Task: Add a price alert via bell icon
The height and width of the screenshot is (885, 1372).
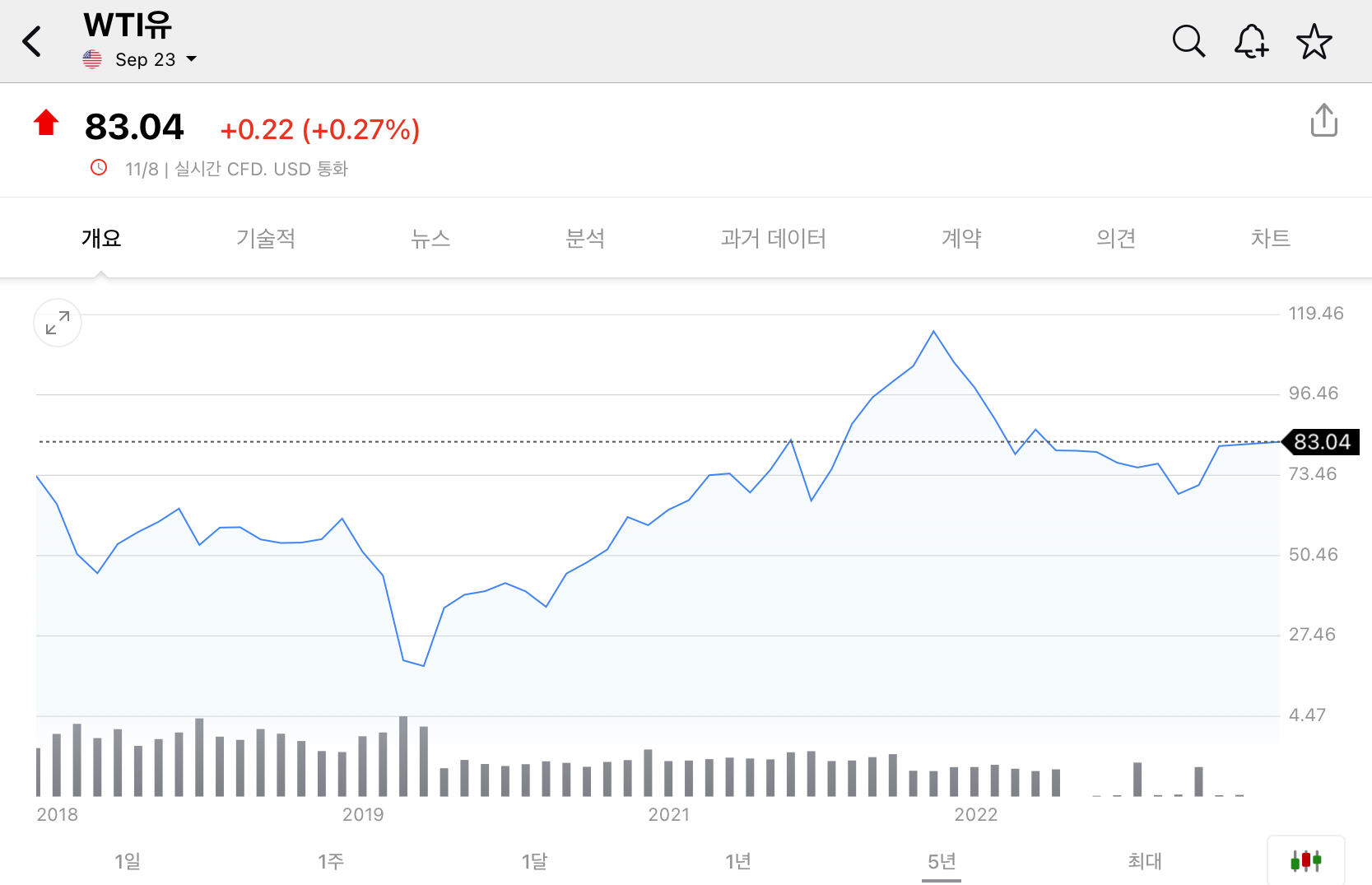Action: (x=1251, y=41)
